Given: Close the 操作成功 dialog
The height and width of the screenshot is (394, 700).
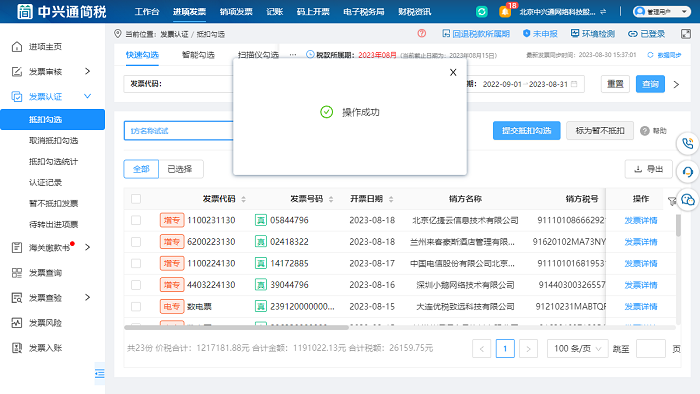Looking at the screenshot, I should pos(453,72).
